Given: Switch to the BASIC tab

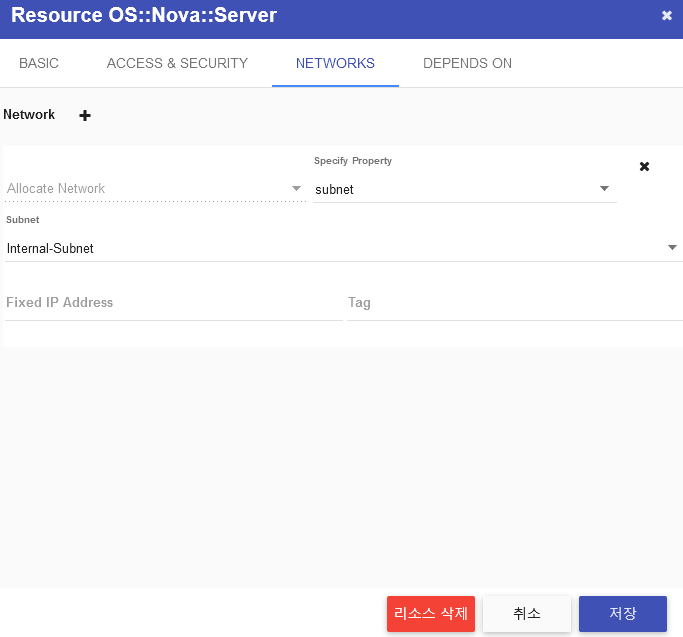Looking at the screenshot, I should pyautogui.click(x=39, y=64).
